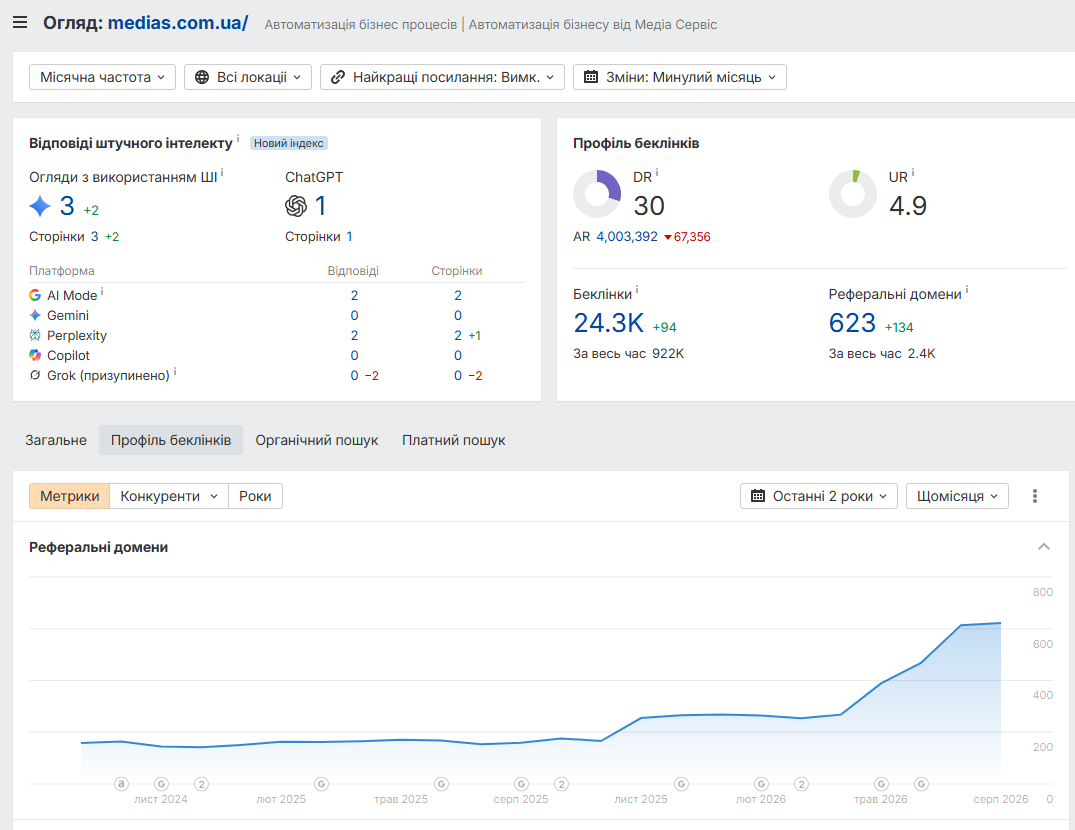Screen dimensions: 1075x830
Task: Open the Останні 2 роки date range dropdown
Action: tap(819, 496)
